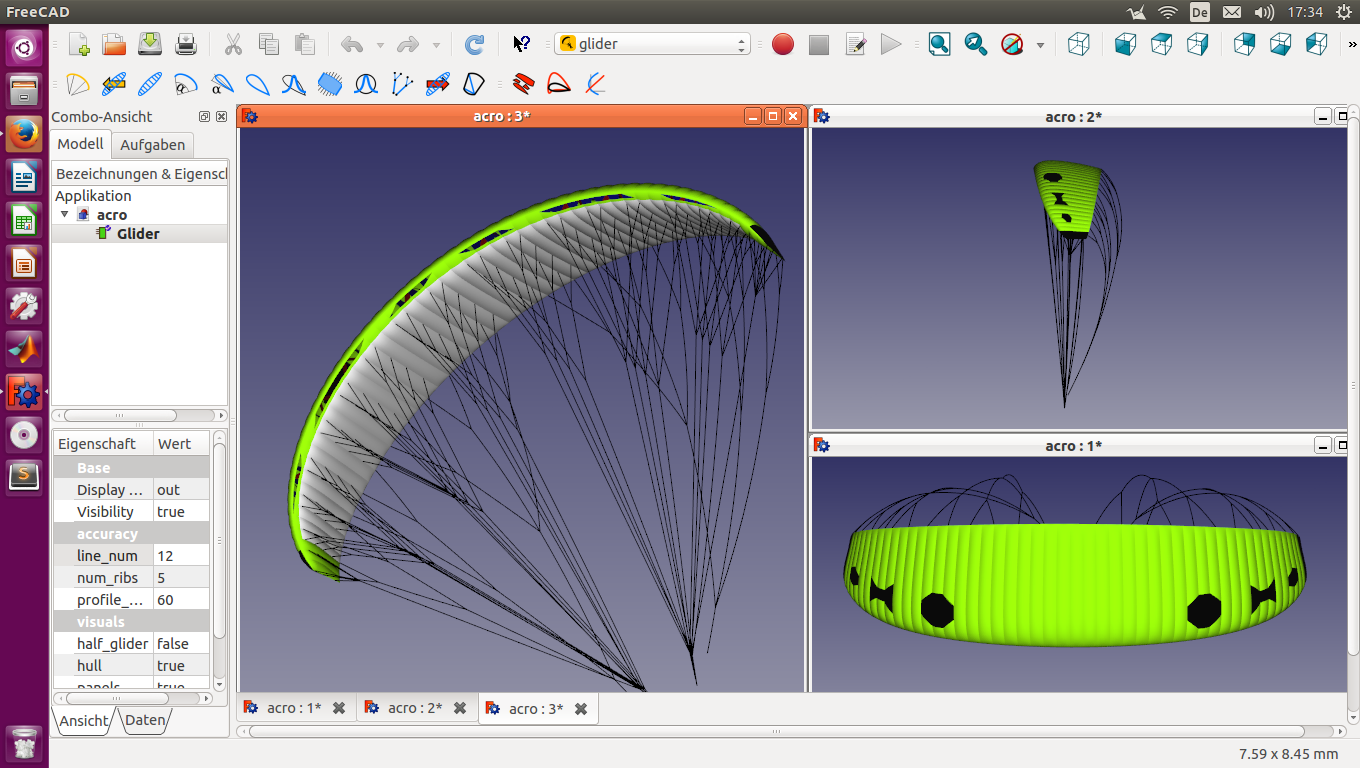Open the glider workbench selector dropdown

(x=652, y=44)
